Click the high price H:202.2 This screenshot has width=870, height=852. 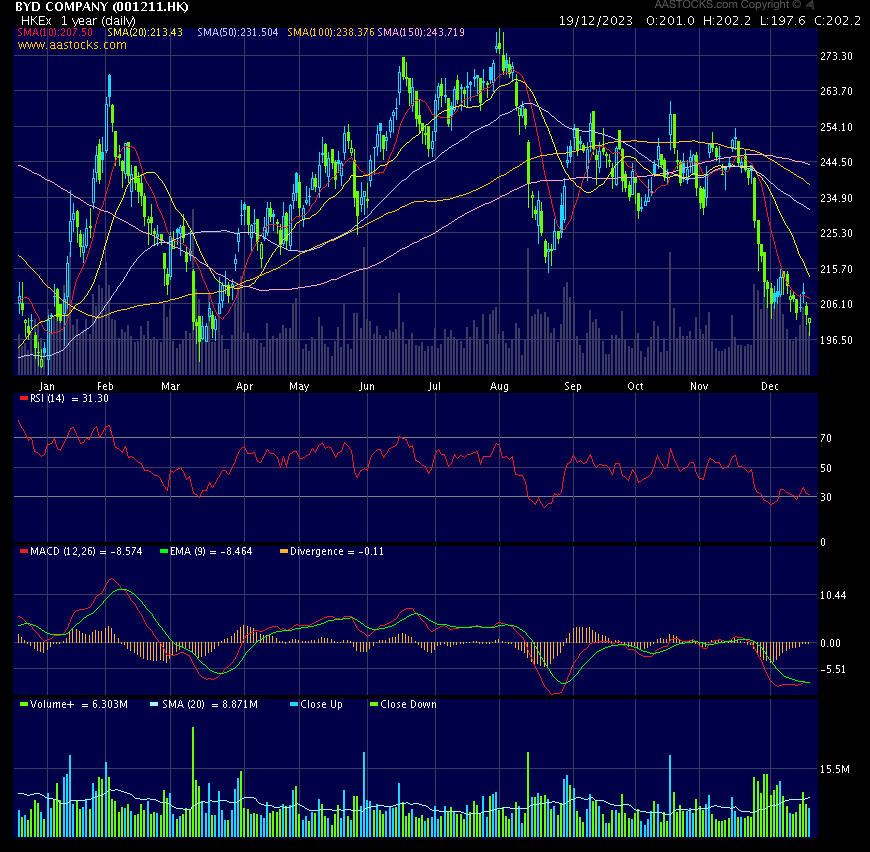point(726,21)
